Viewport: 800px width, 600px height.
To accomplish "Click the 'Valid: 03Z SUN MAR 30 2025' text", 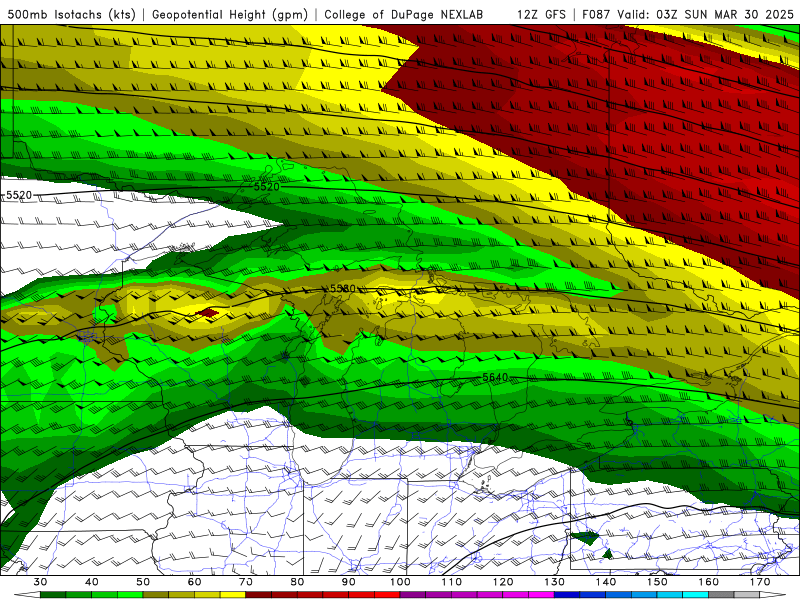I will point(705,14).
